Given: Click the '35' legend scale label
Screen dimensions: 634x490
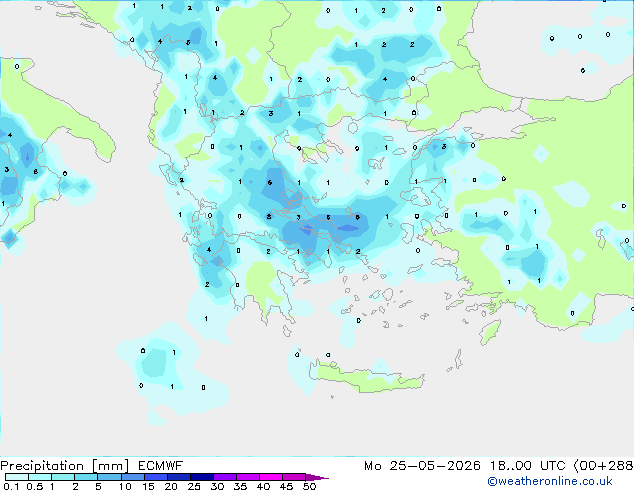Looking at the screenshot, I should 240,486.
